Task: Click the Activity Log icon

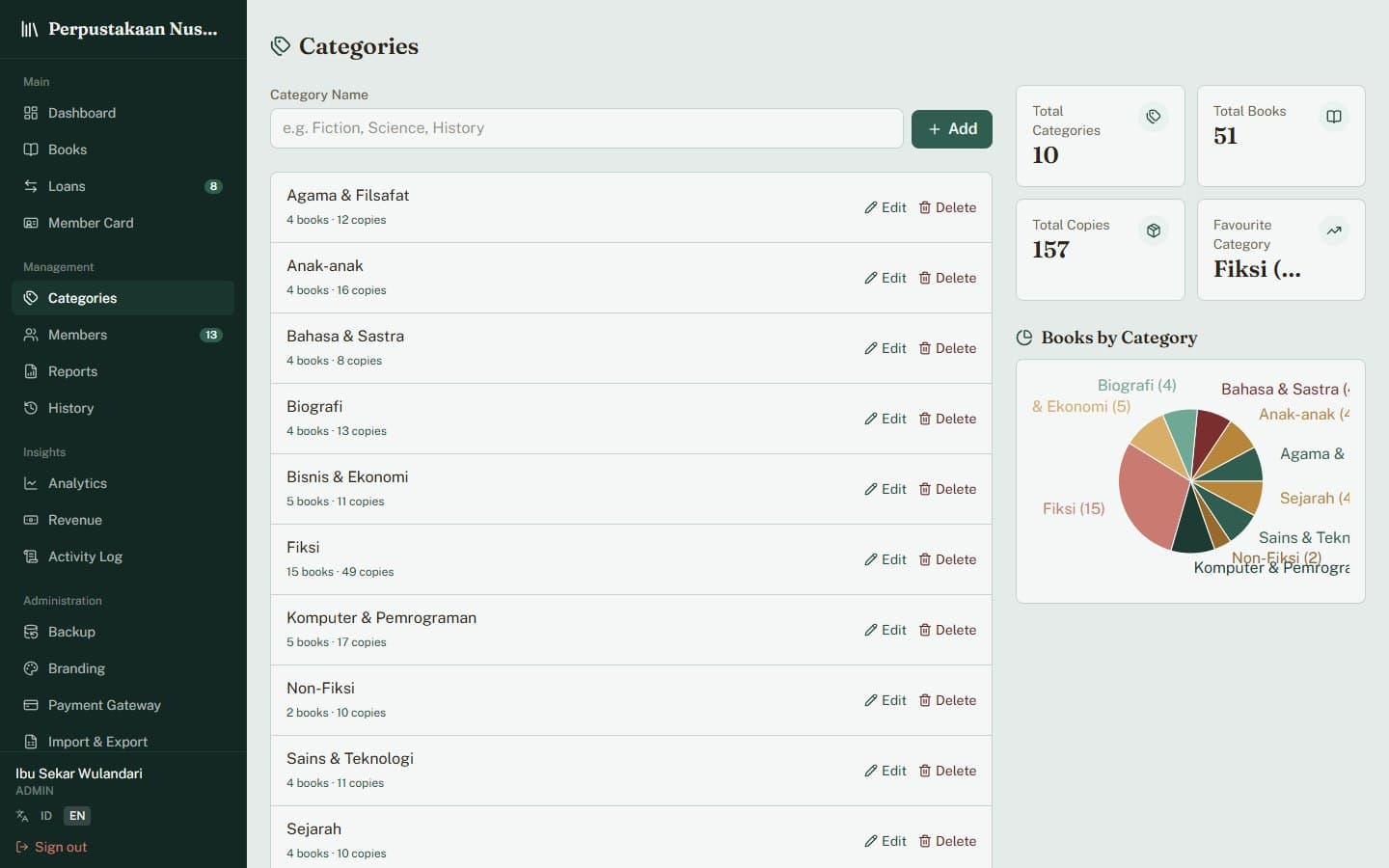Action: [x=31, y=556]
